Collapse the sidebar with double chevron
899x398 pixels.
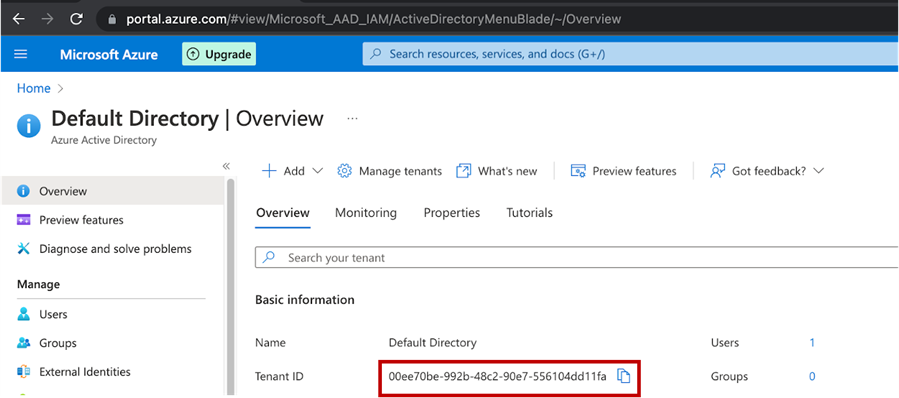pos(226,166)
